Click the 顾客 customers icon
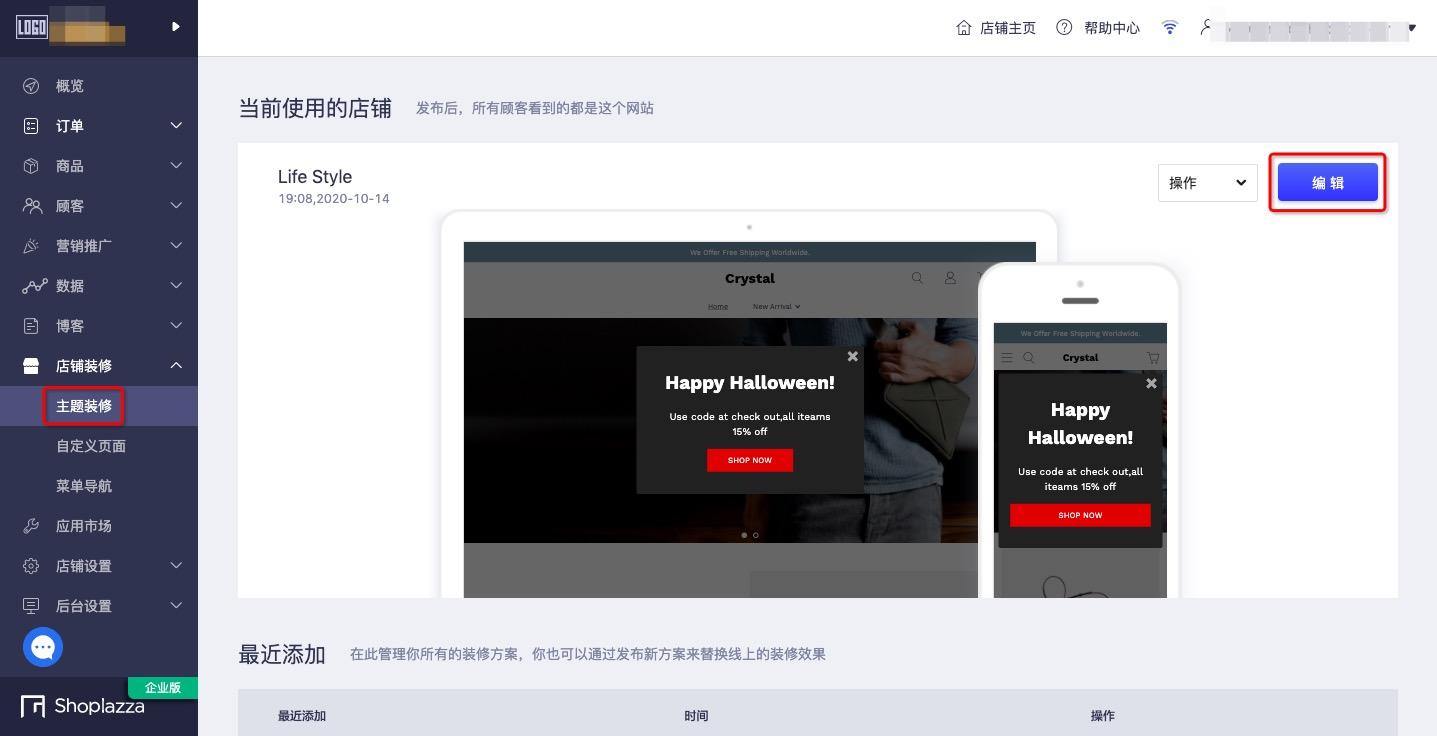Image resolution: width=1437 pixels, height=736 pixels. pyautogui.click(x=32, y=206)
